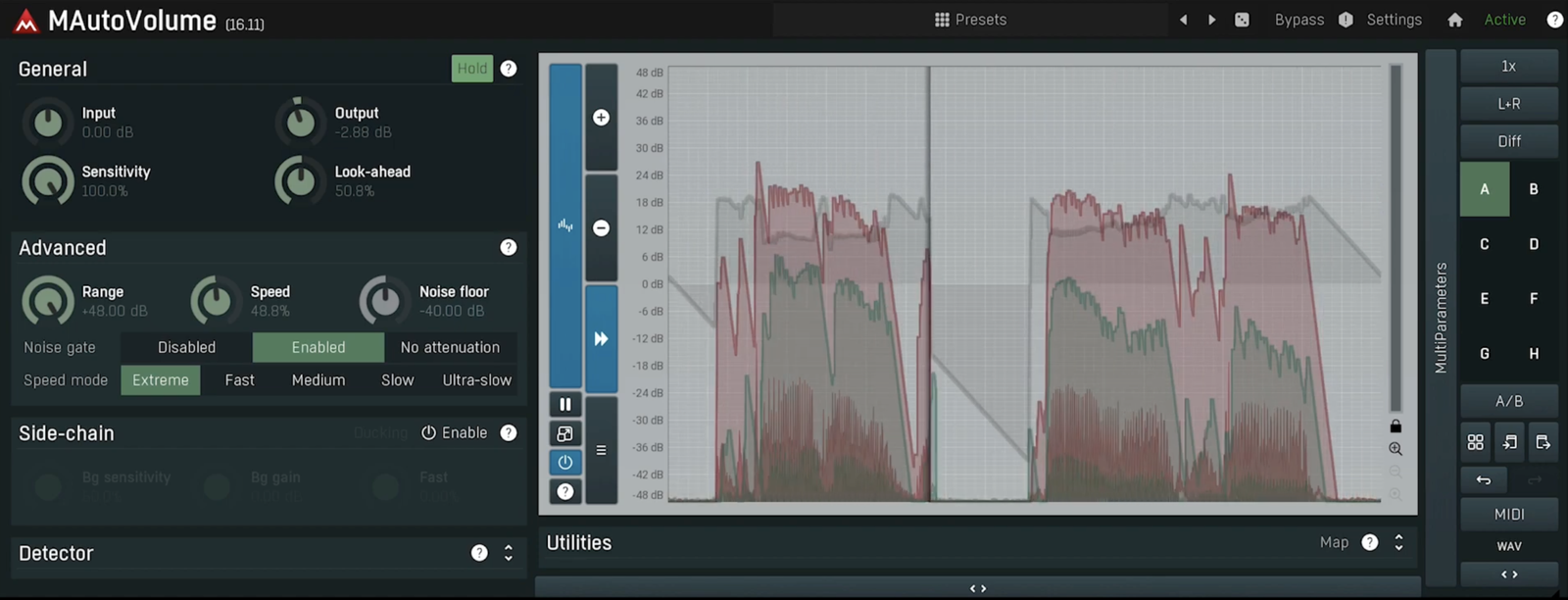The height and width of the screenshot is (600, 1568).
Task: Select preset slot C
Action: pos(1485,244)
